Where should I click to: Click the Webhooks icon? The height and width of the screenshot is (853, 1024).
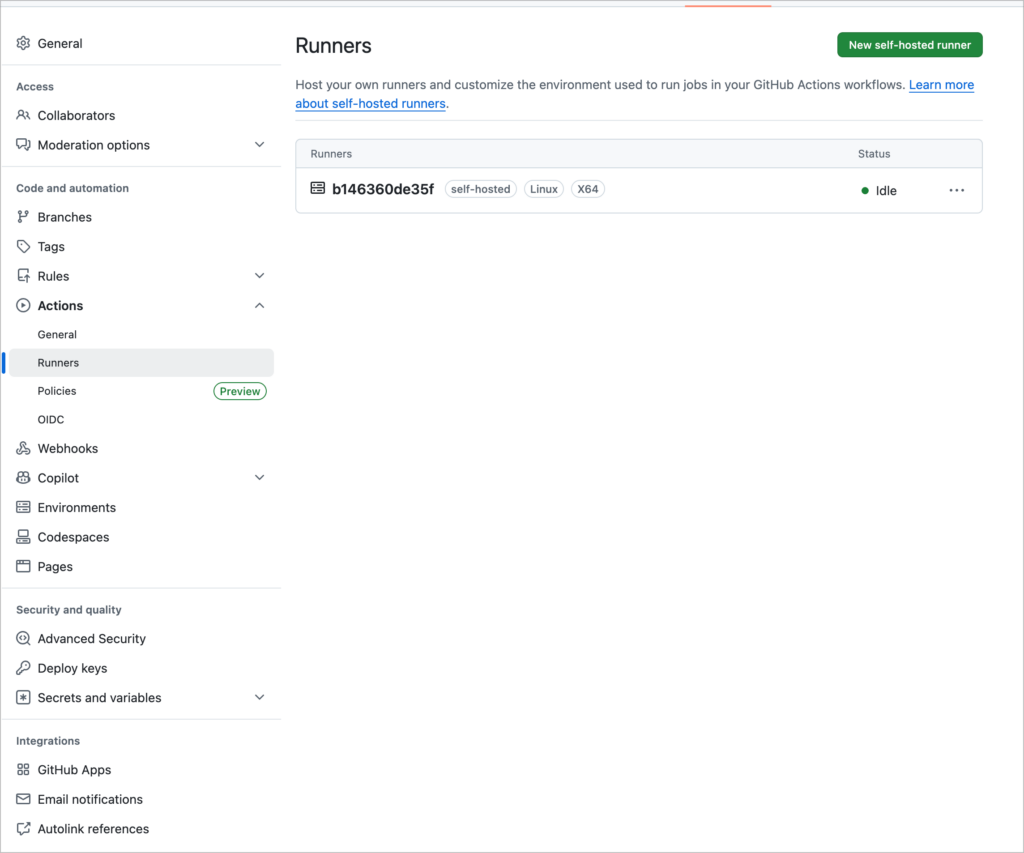tap(24, 448)
